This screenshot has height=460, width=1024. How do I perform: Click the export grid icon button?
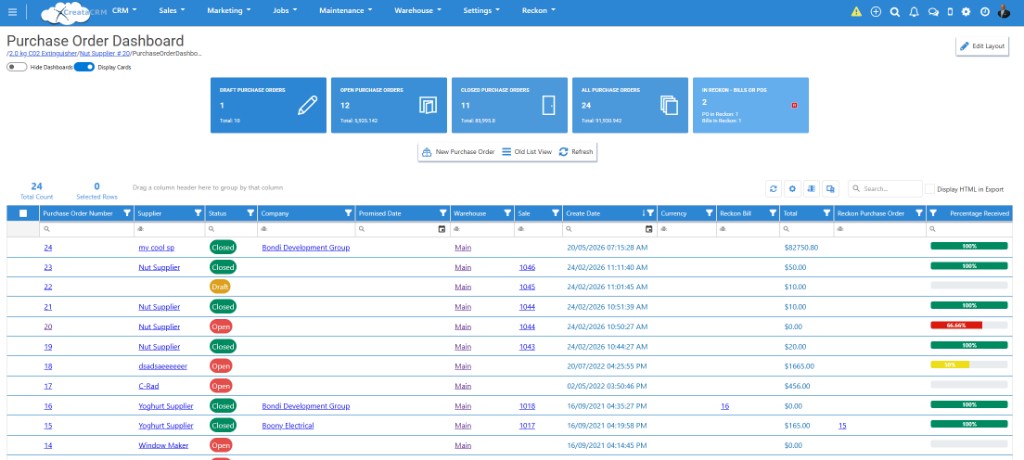coord(830,189)
